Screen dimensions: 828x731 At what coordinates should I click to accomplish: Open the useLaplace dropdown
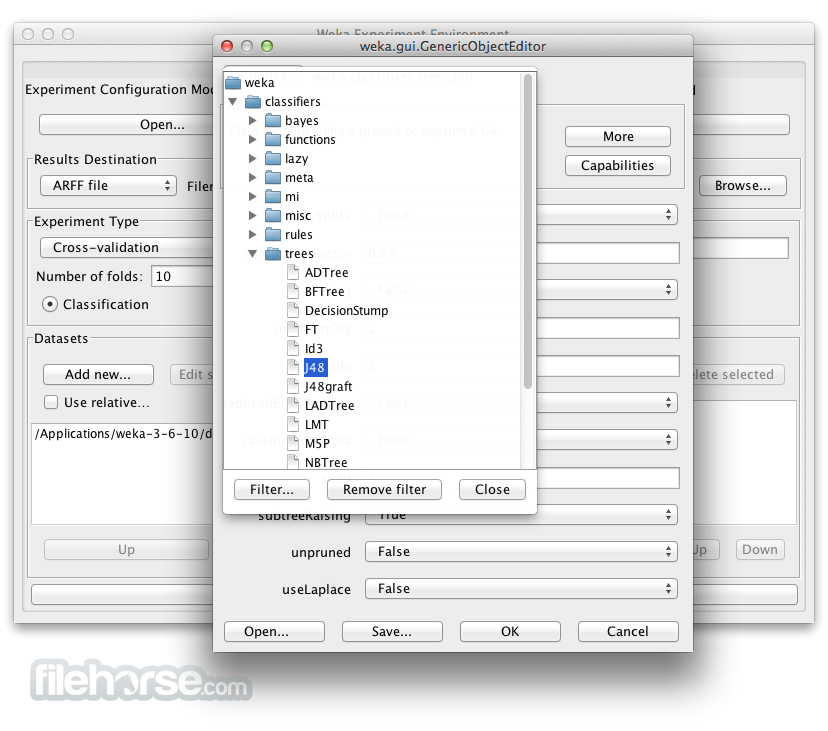click(x=521, y=589)
